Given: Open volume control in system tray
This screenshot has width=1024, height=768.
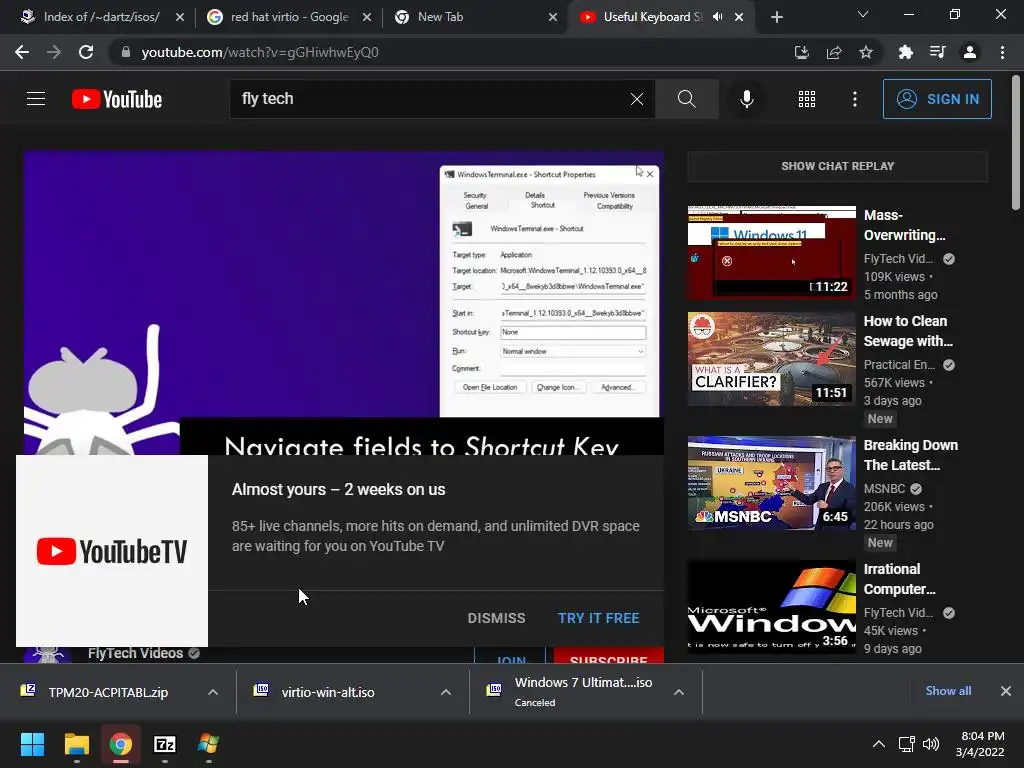Looking at the screenshot, I should coord(931,744).
